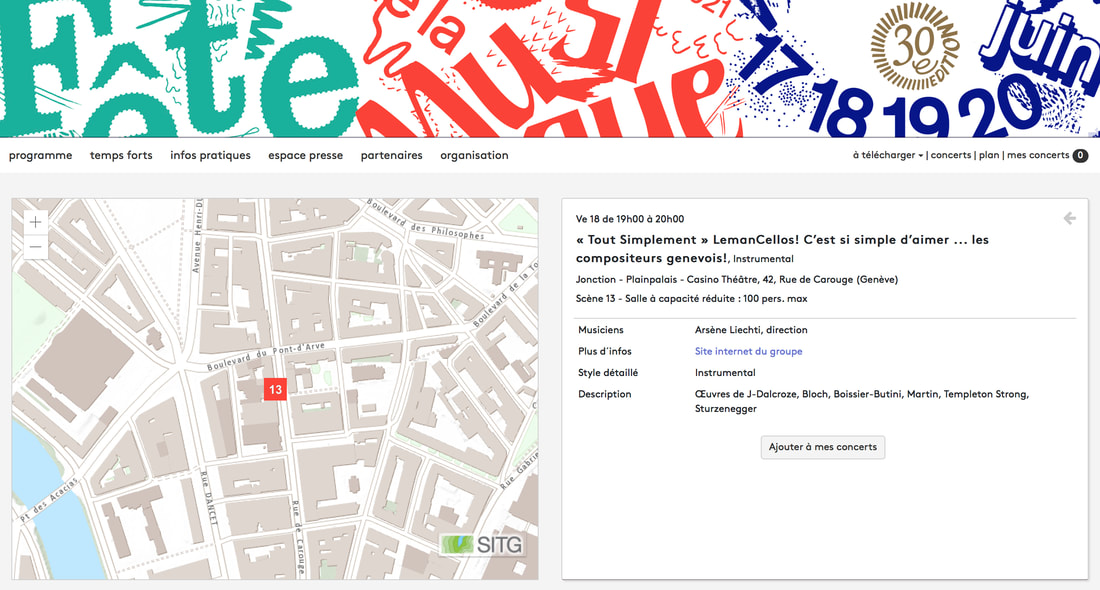Click the green Fête banner logo
Viewport: 1100px width, 590px height.
(x=170, y=70)
